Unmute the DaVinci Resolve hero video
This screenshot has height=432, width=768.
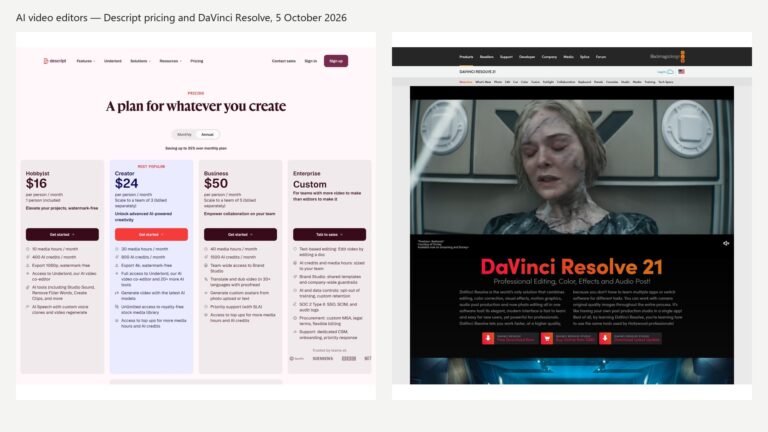pyautogui.click(x=726, y=243)
